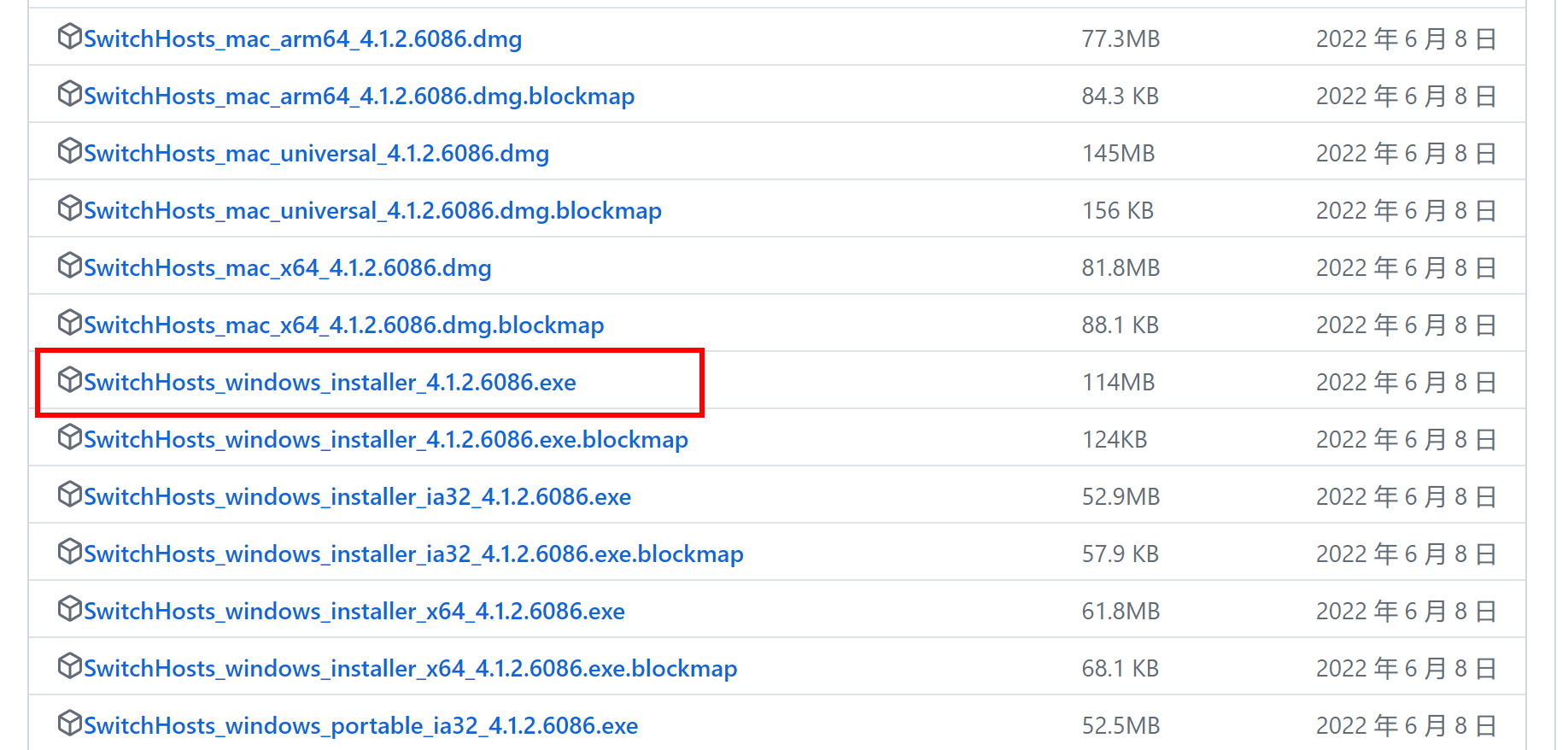Screen dimensions: 1568x750
Task: Click package icon beside SwitchHosts_mac_universal_4.1.2.6086.dmg
Action: click(x=70, y=151)
